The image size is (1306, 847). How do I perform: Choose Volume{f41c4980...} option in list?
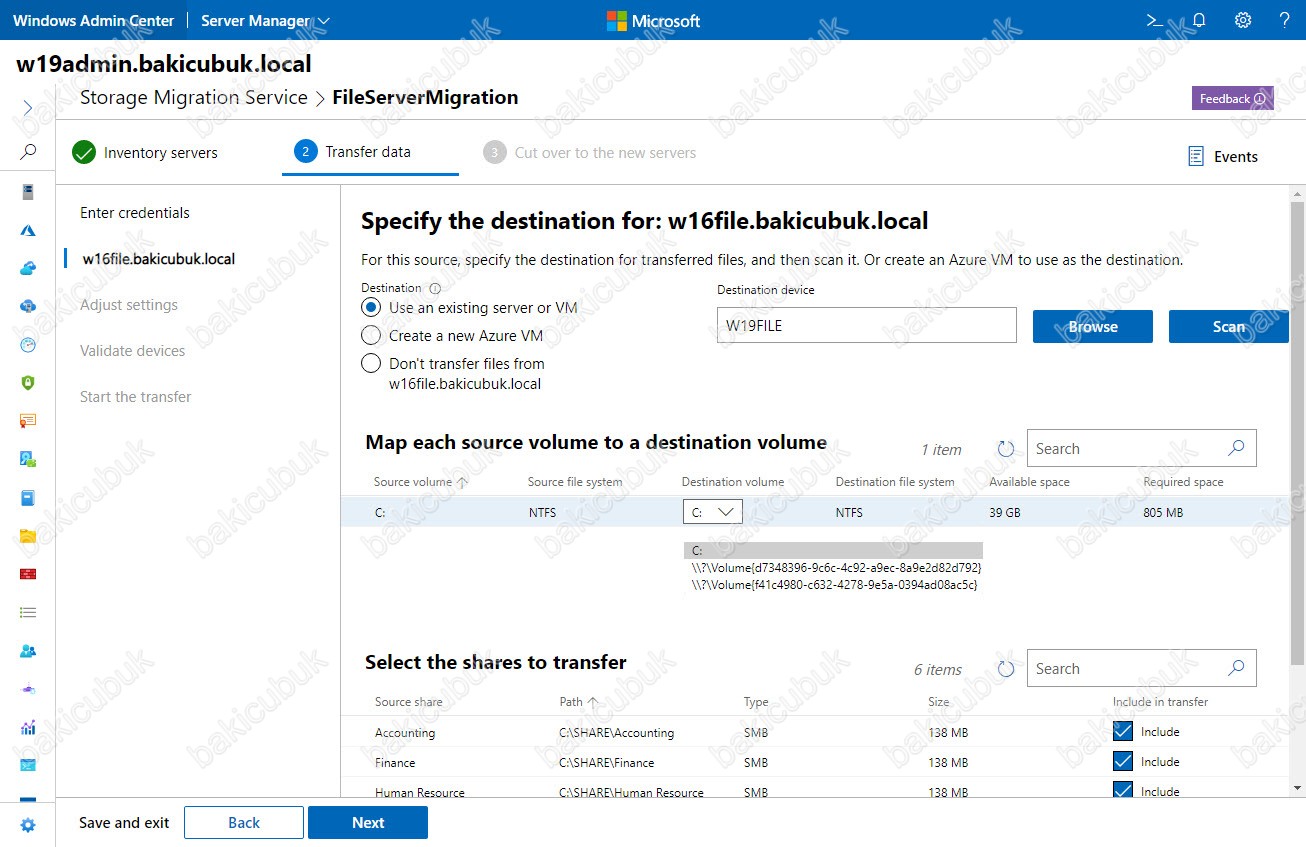(833, 584)
